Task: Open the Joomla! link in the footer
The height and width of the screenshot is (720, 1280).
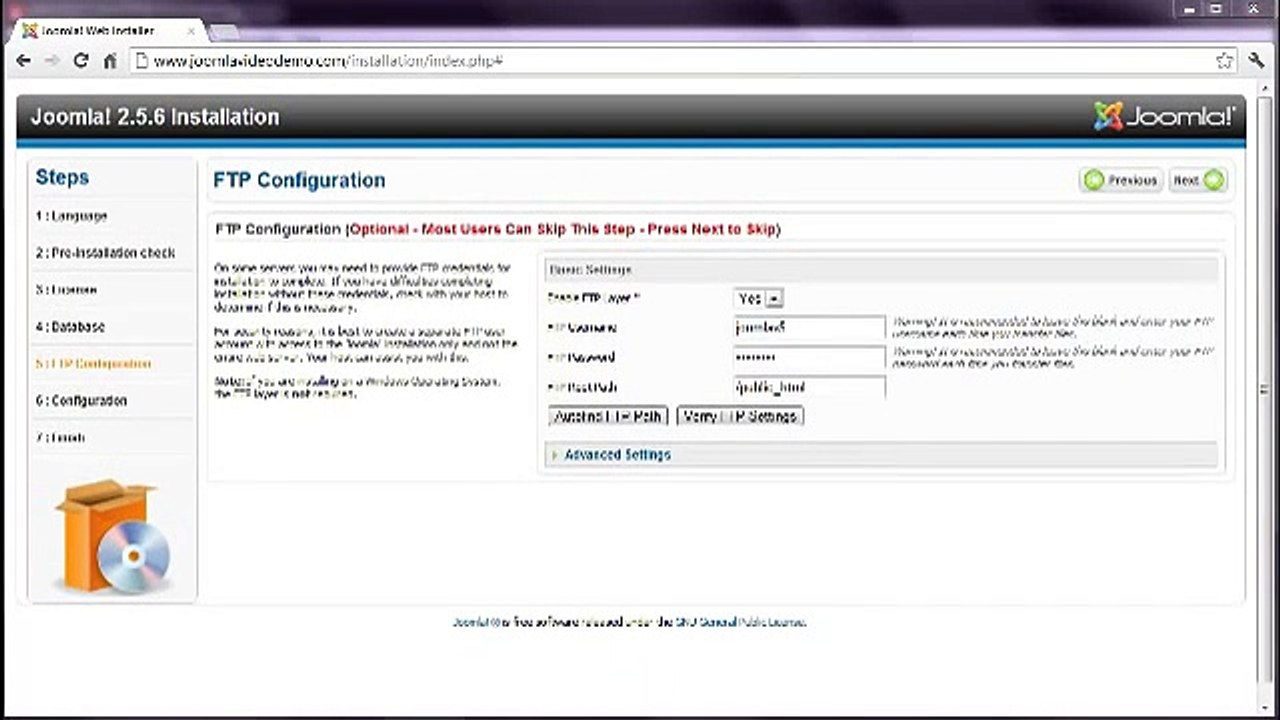Action: pos(473,622)
